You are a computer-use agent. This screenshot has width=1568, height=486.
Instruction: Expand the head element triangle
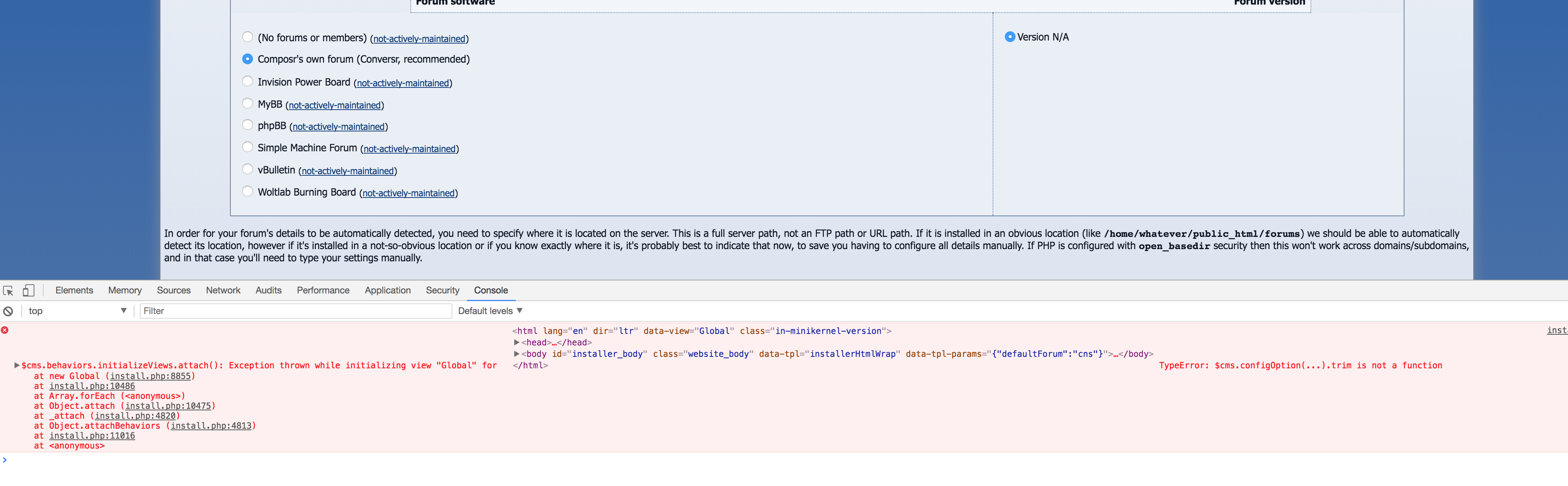tap(516, 342)
